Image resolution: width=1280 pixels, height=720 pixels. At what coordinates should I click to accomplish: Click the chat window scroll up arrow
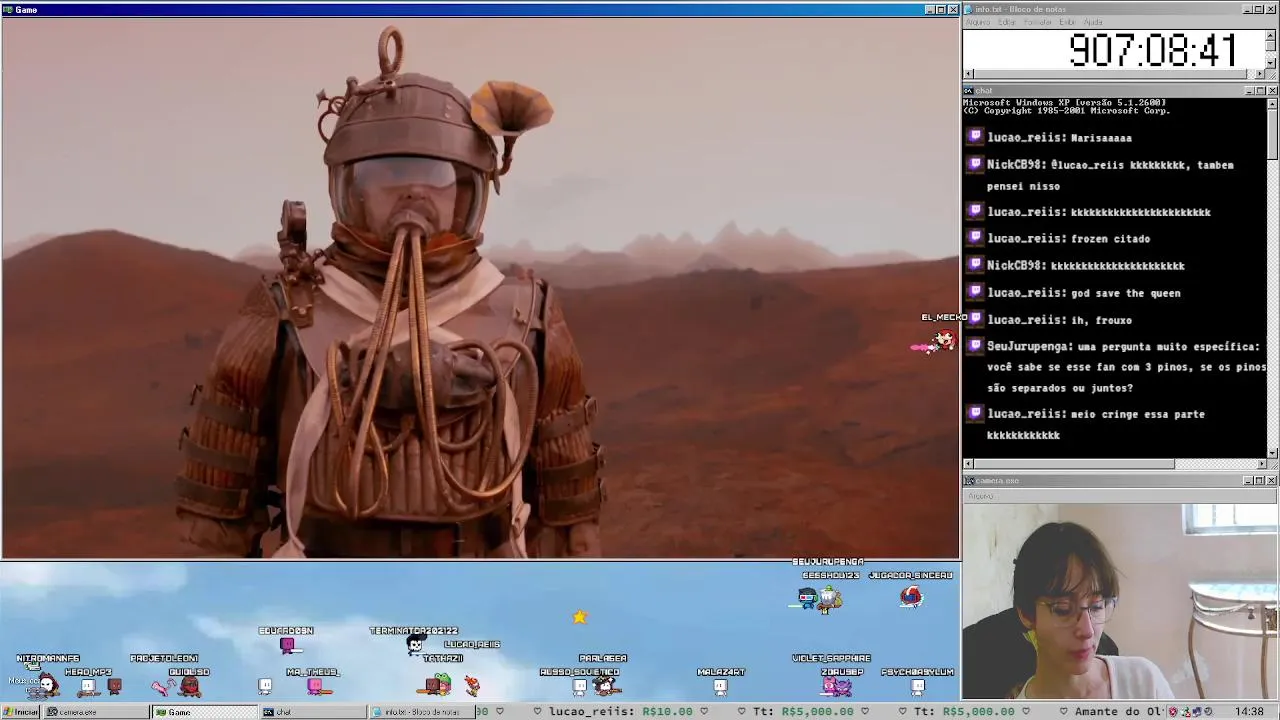(x=1272, y=103)
